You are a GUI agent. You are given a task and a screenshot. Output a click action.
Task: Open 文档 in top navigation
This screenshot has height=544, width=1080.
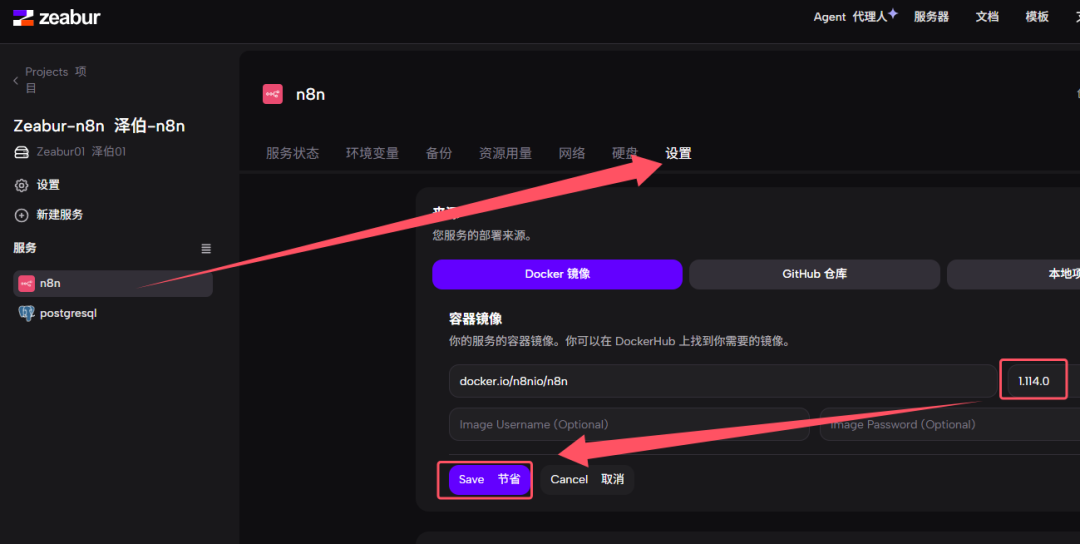(x=987, y=17)
